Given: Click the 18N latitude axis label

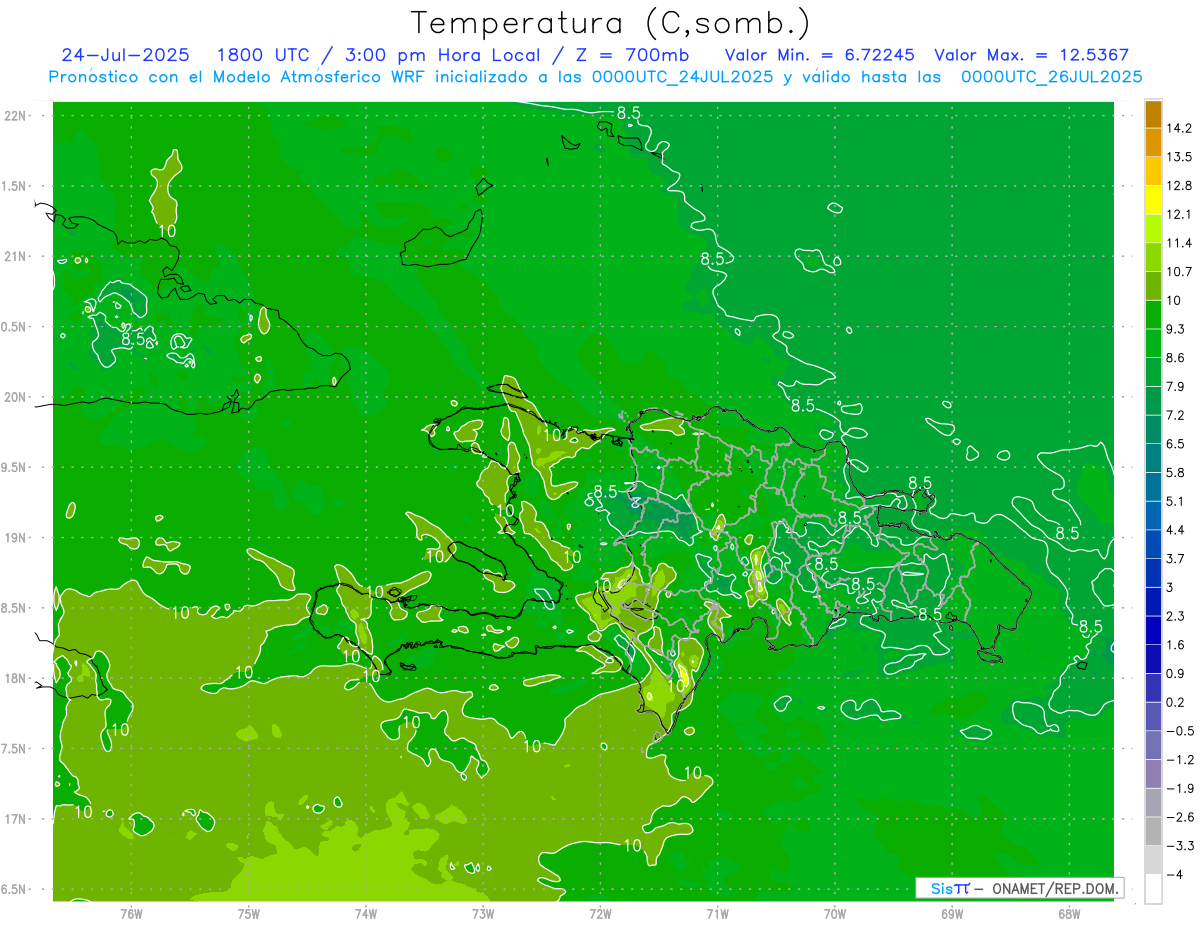Looking at the screenshot, I should click(x=17, y=678).
